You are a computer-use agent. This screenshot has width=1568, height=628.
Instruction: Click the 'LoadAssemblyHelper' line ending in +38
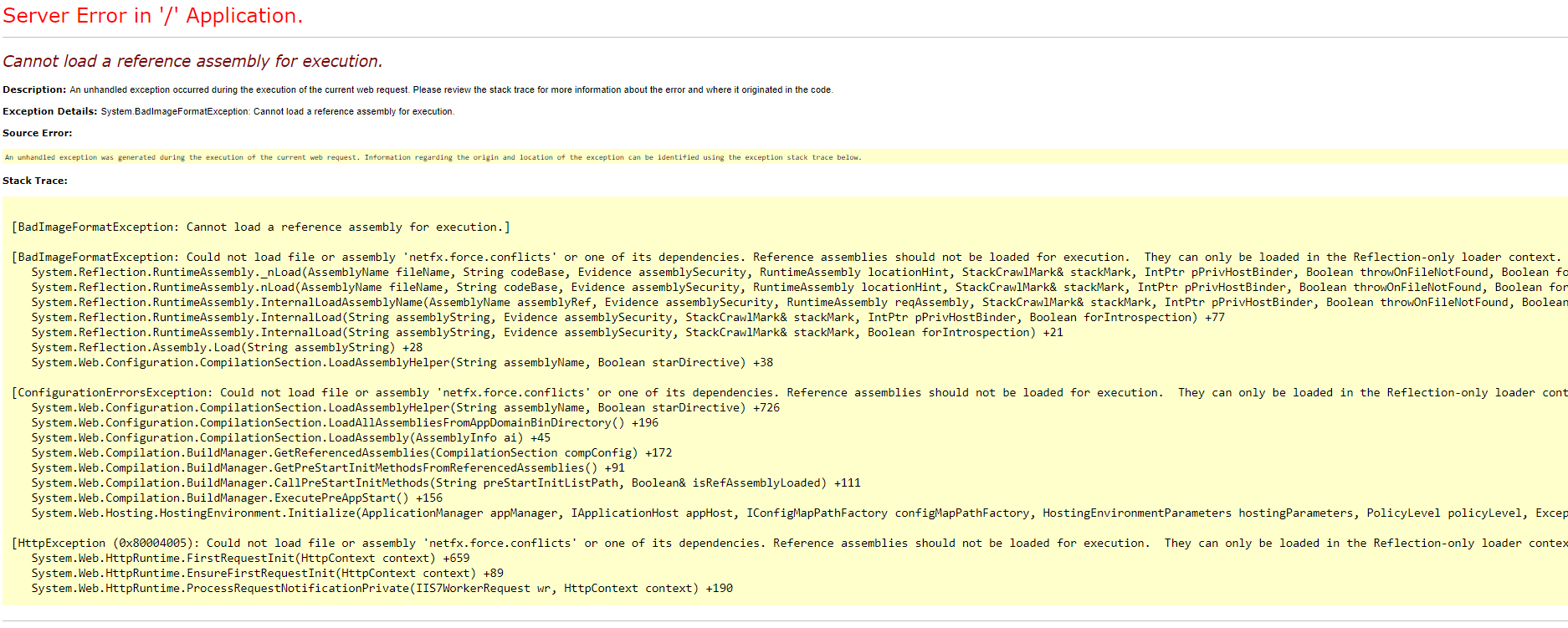(402, 362)
